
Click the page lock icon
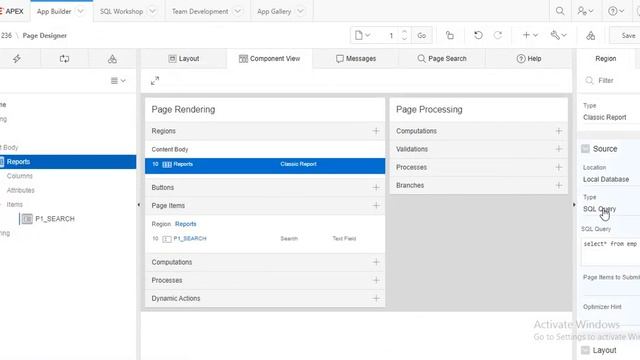[x=450, y=36]
